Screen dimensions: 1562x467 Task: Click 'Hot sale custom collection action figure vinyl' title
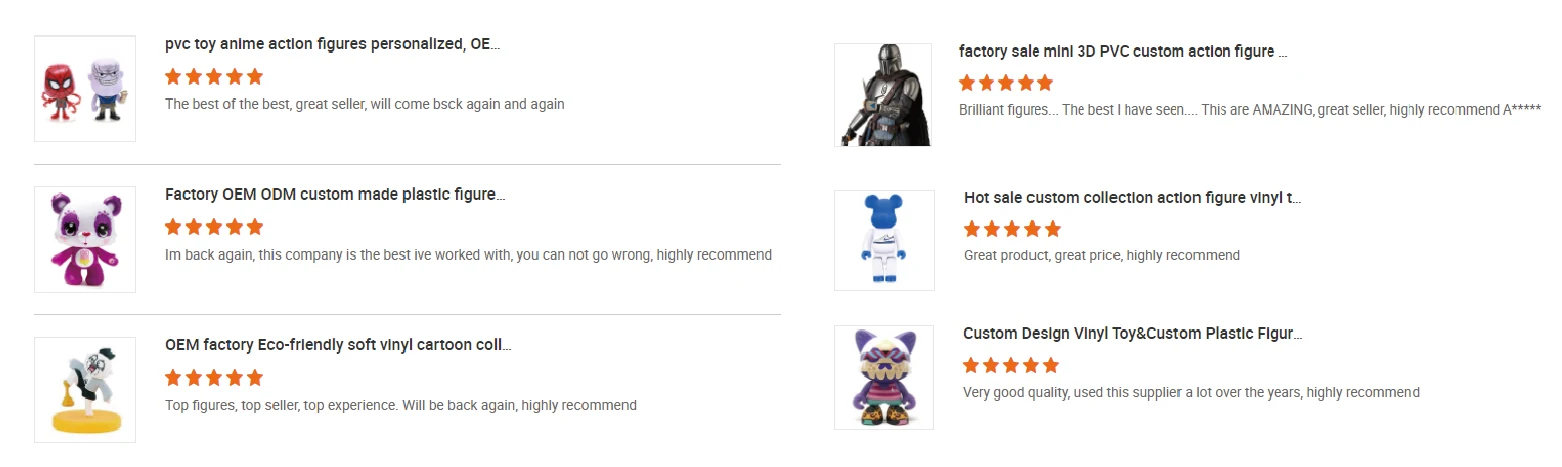click(x=1132, y=198)
